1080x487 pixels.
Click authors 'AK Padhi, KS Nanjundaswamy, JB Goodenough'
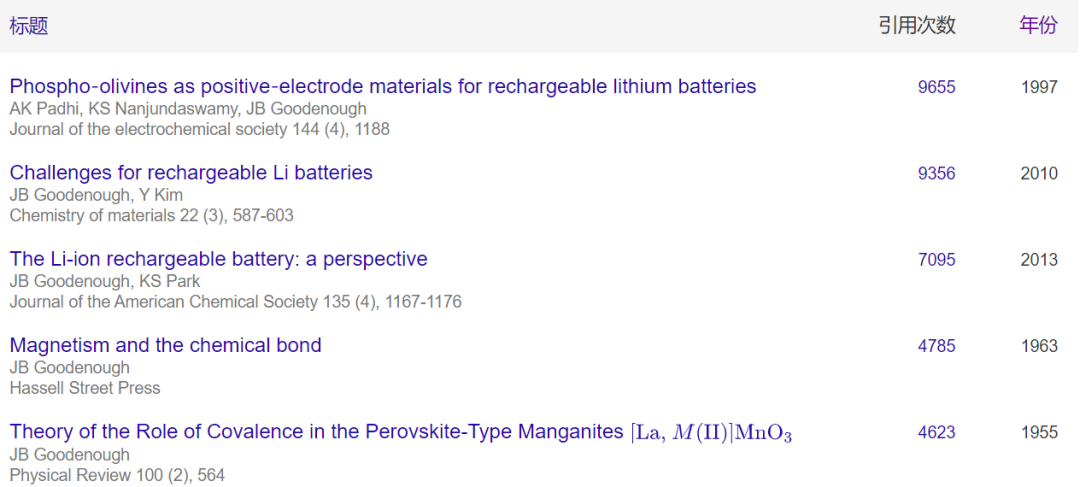(188, 109)
